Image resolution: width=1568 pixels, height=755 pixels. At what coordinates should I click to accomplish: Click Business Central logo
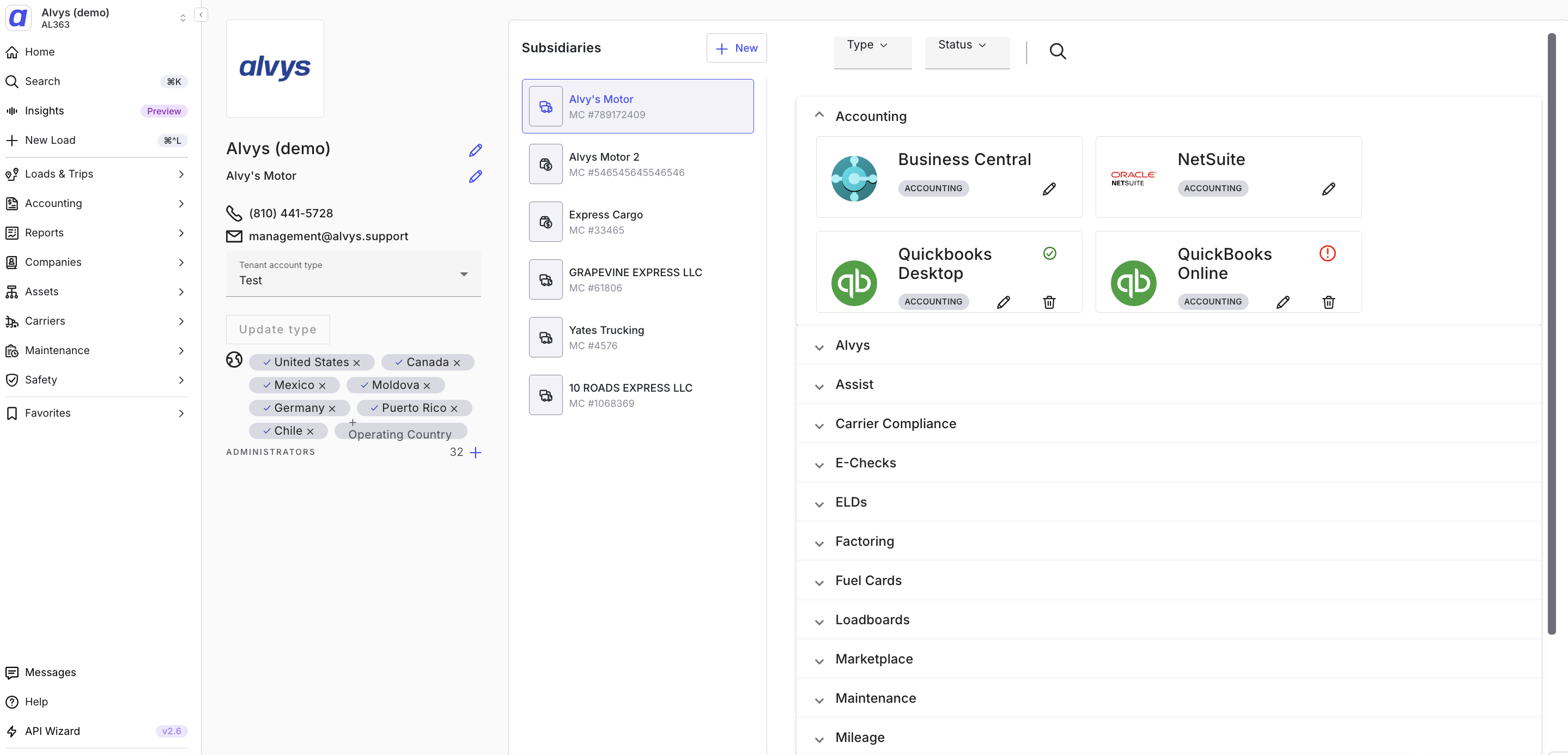click(854, 178)
